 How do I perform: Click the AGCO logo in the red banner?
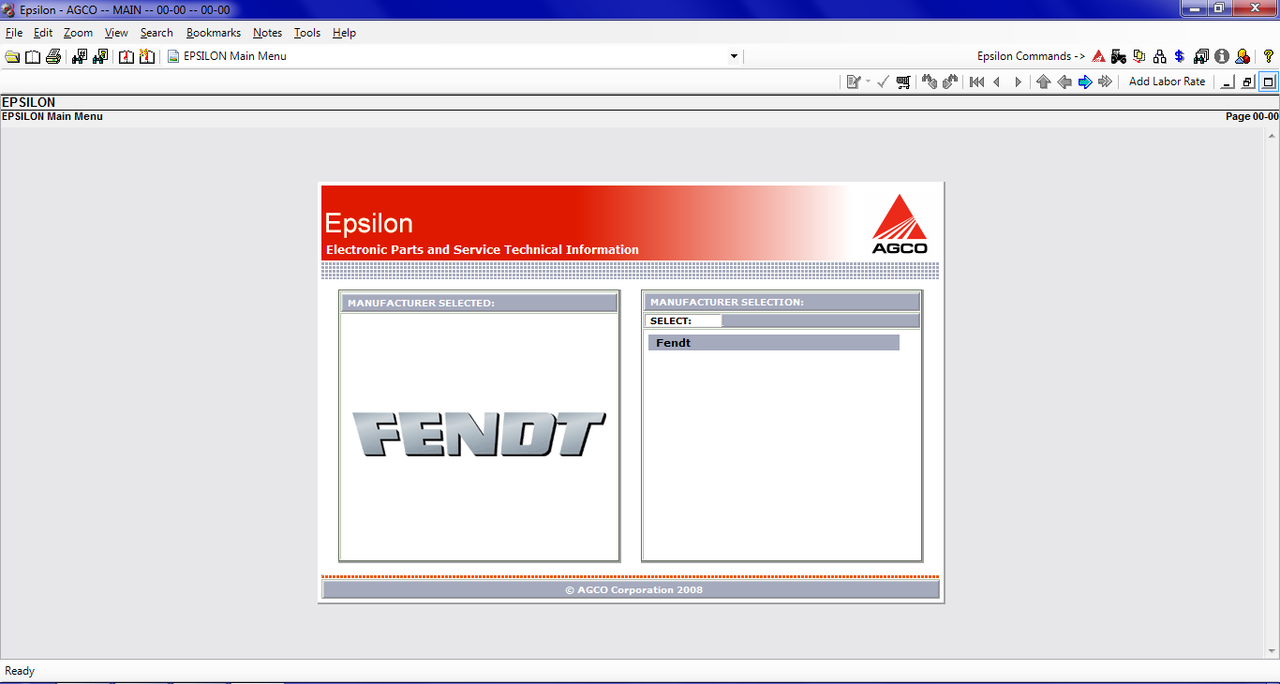(899, 224)
